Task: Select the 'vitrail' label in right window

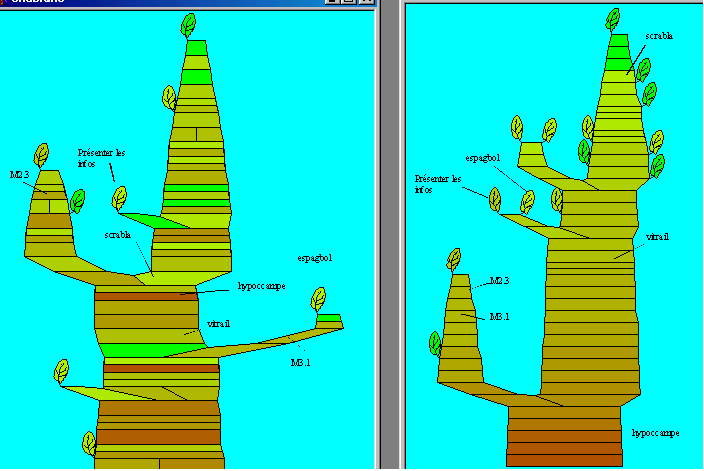Action: [x=657, y=238]
